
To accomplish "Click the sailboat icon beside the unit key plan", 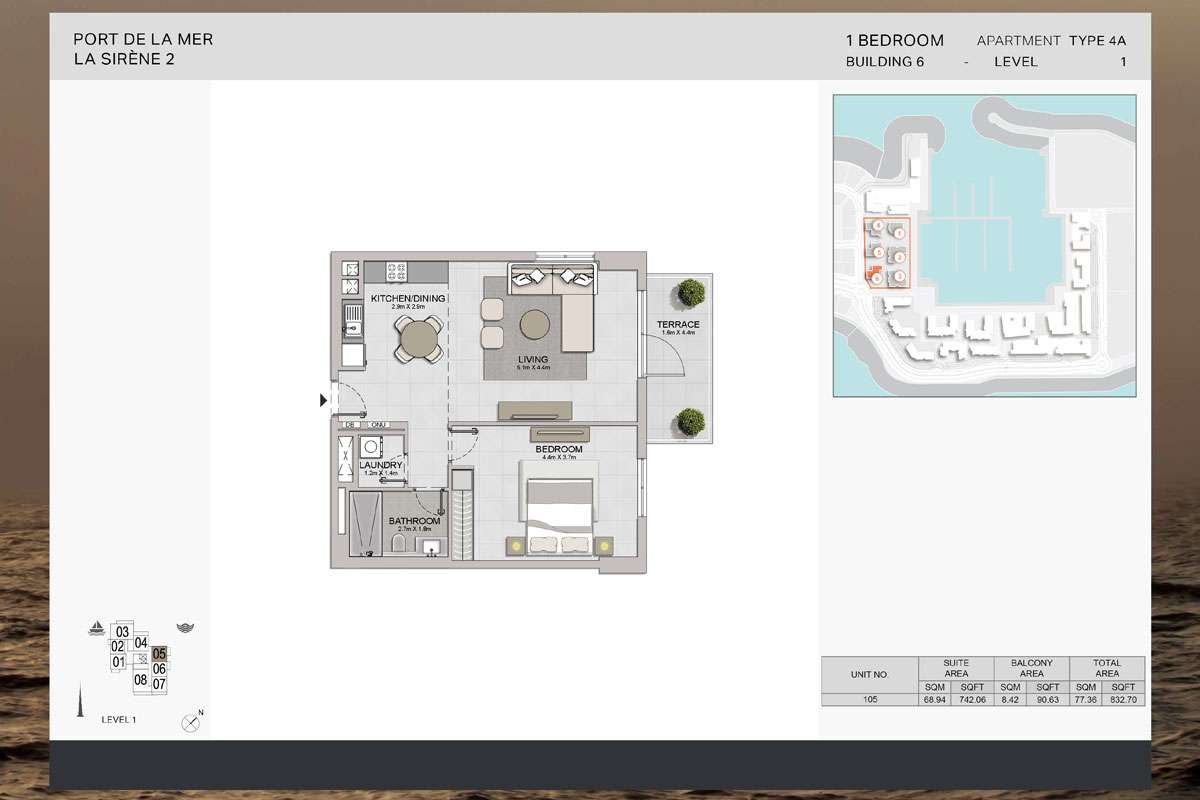I will (97, 628).
